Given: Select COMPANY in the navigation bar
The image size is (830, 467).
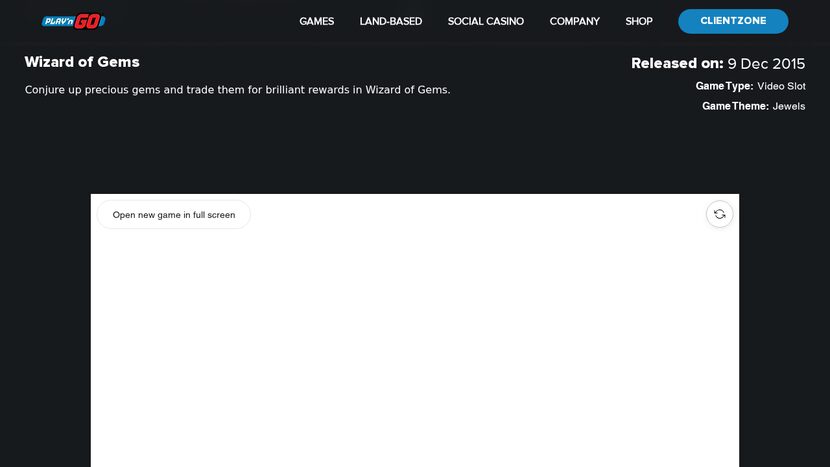Looking at the screenshot, I should (x=574, y=21).
